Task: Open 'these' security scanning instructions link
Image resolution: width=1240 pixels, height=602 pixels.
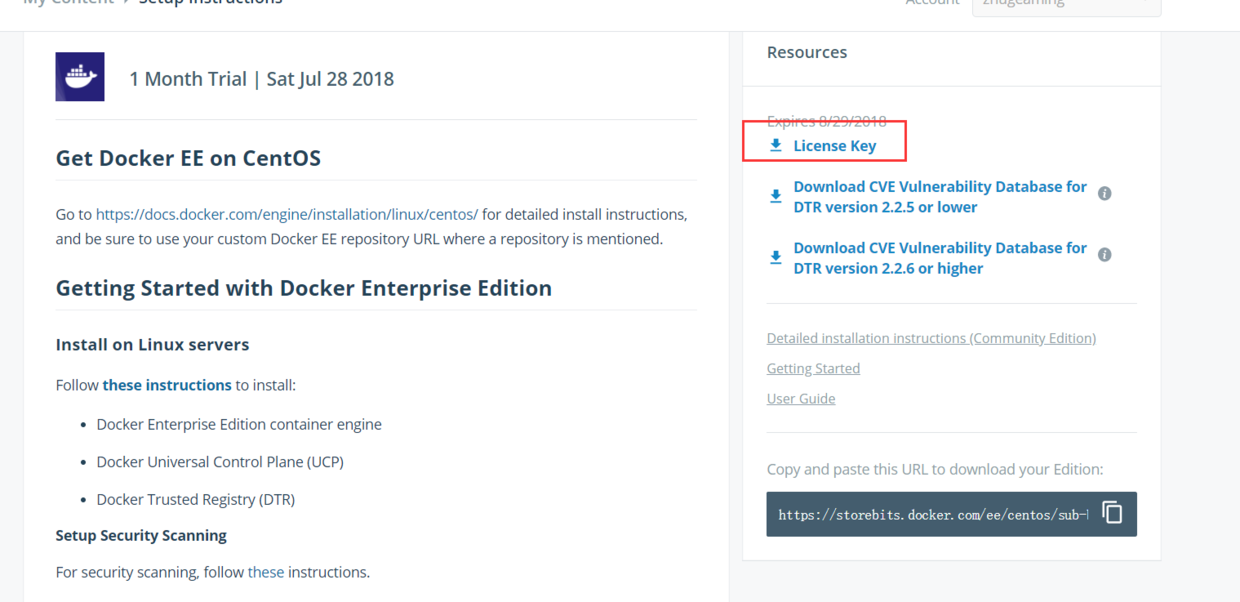Action: 266,572
